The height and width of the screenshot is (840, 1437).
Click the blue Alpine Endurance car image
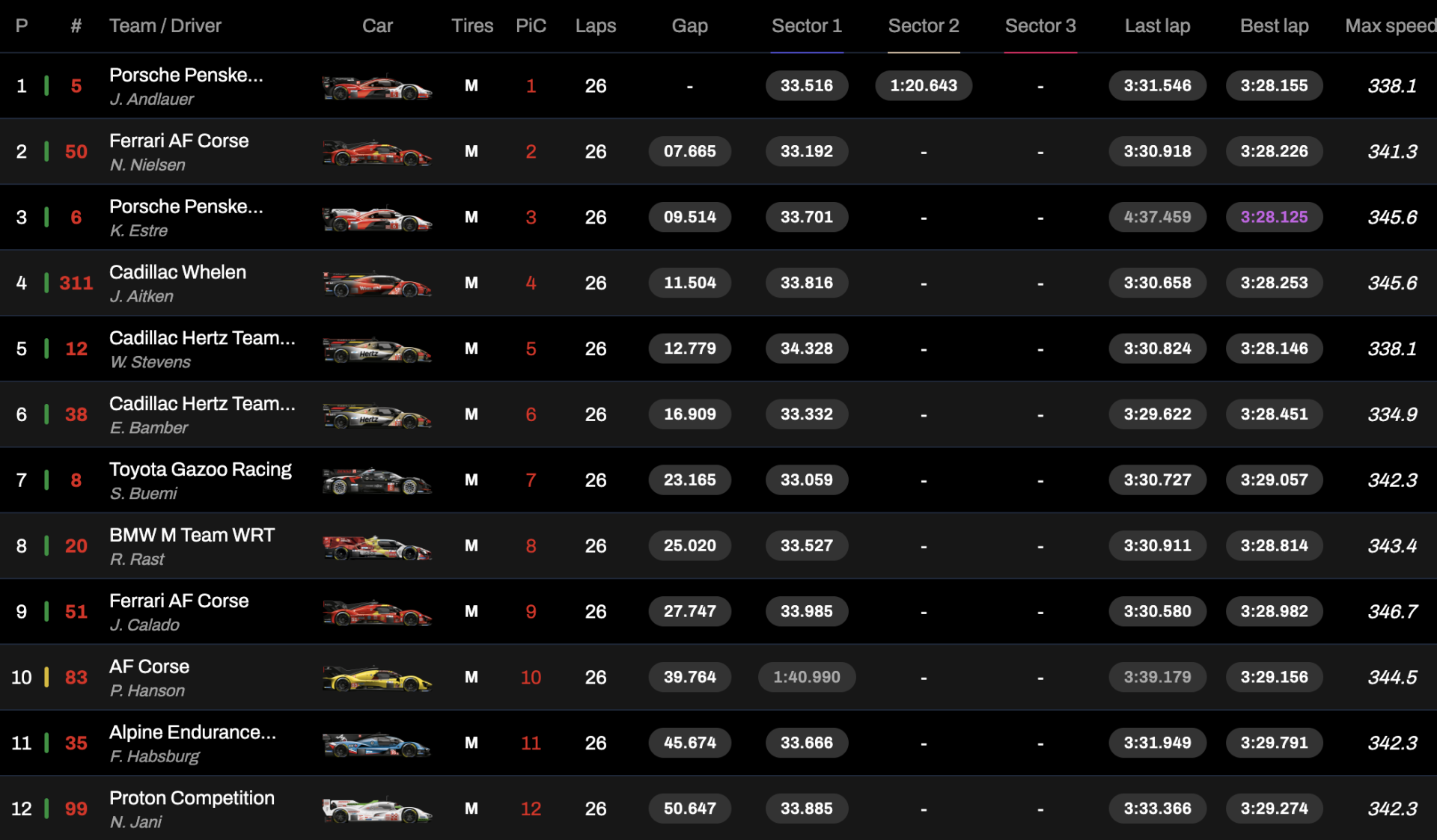click(x=376, y=745)
